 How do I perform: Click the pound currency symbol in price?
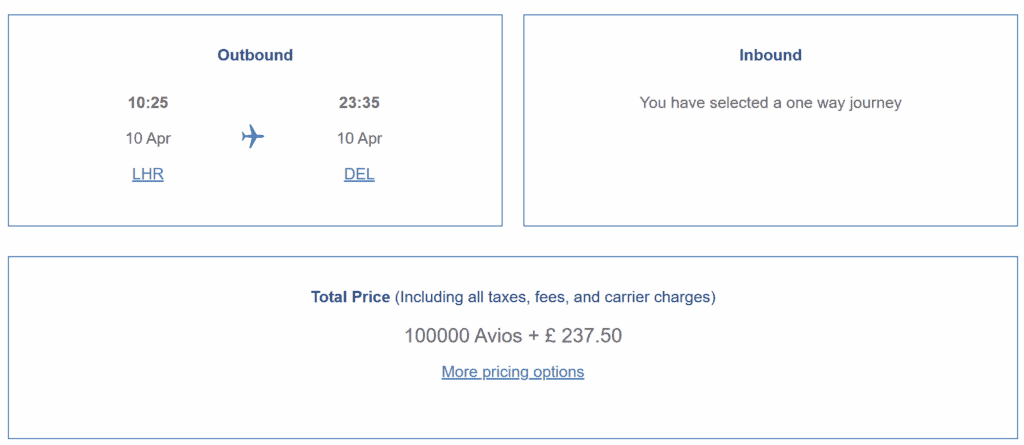click(549, 336)
